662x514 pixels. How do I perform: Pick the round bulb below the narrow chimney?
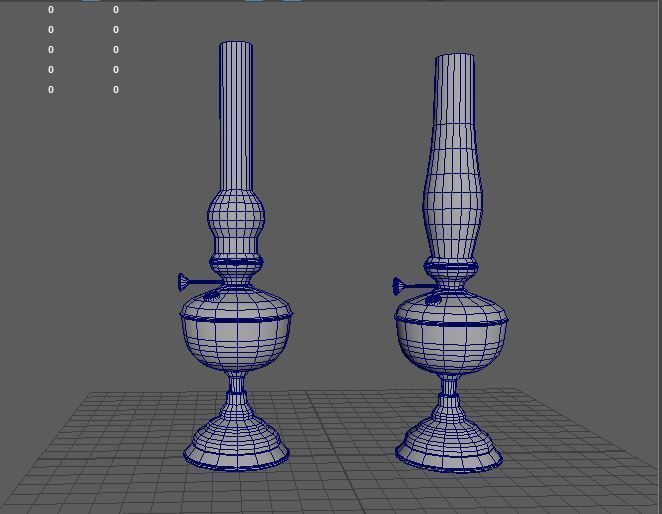click(236, 216)
